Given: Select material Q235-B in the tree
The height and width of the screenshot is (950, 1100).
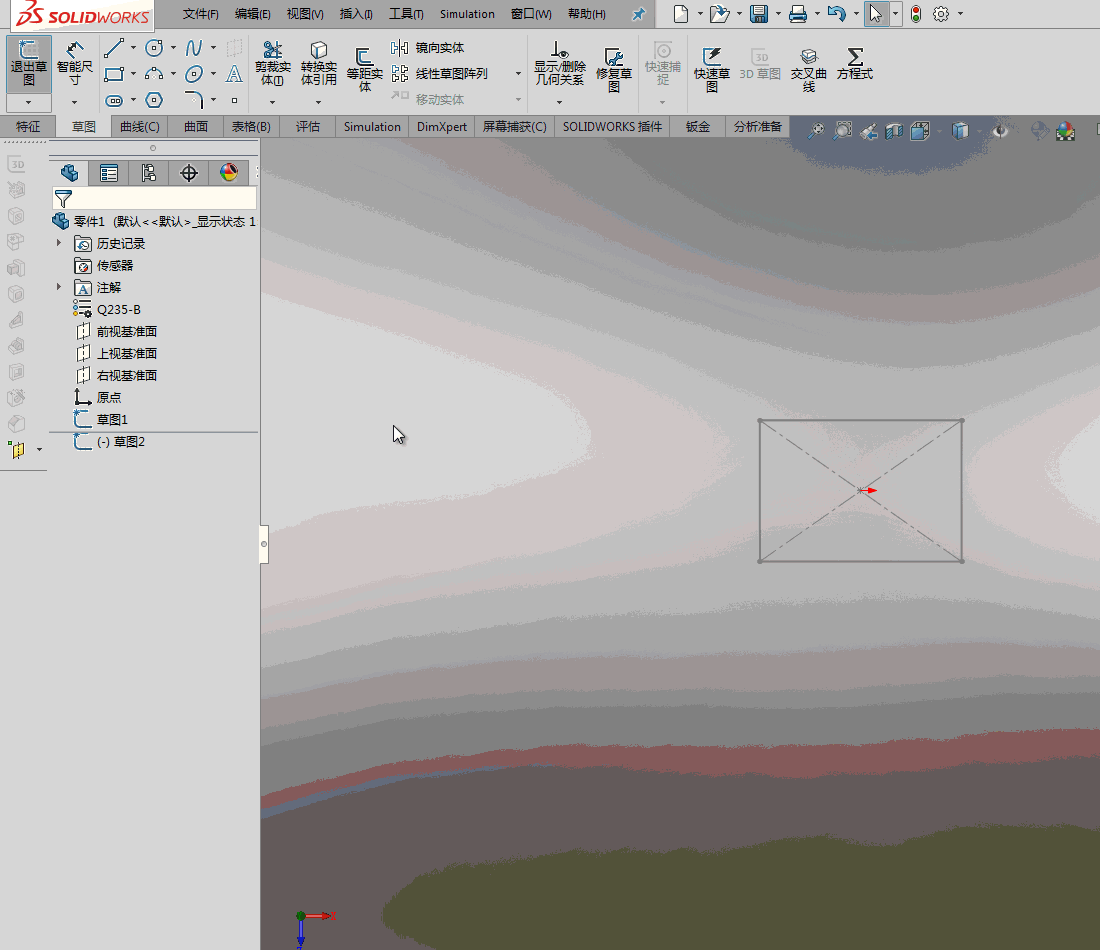Looking at the screenshot, I should (x=107, y=309).
